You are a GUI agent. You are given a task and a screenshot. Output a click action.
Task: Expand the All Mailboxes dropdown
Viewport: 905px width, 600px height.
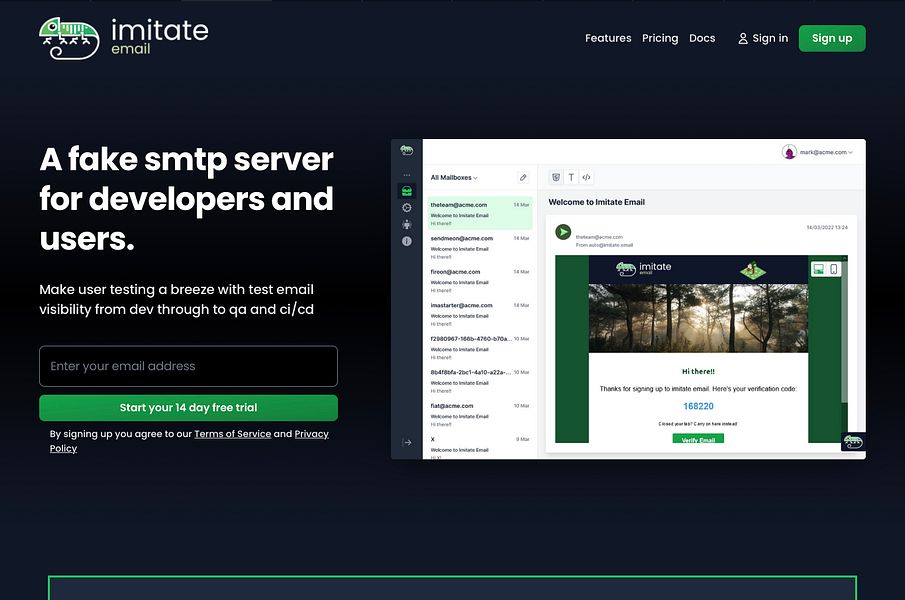(454, 178)
